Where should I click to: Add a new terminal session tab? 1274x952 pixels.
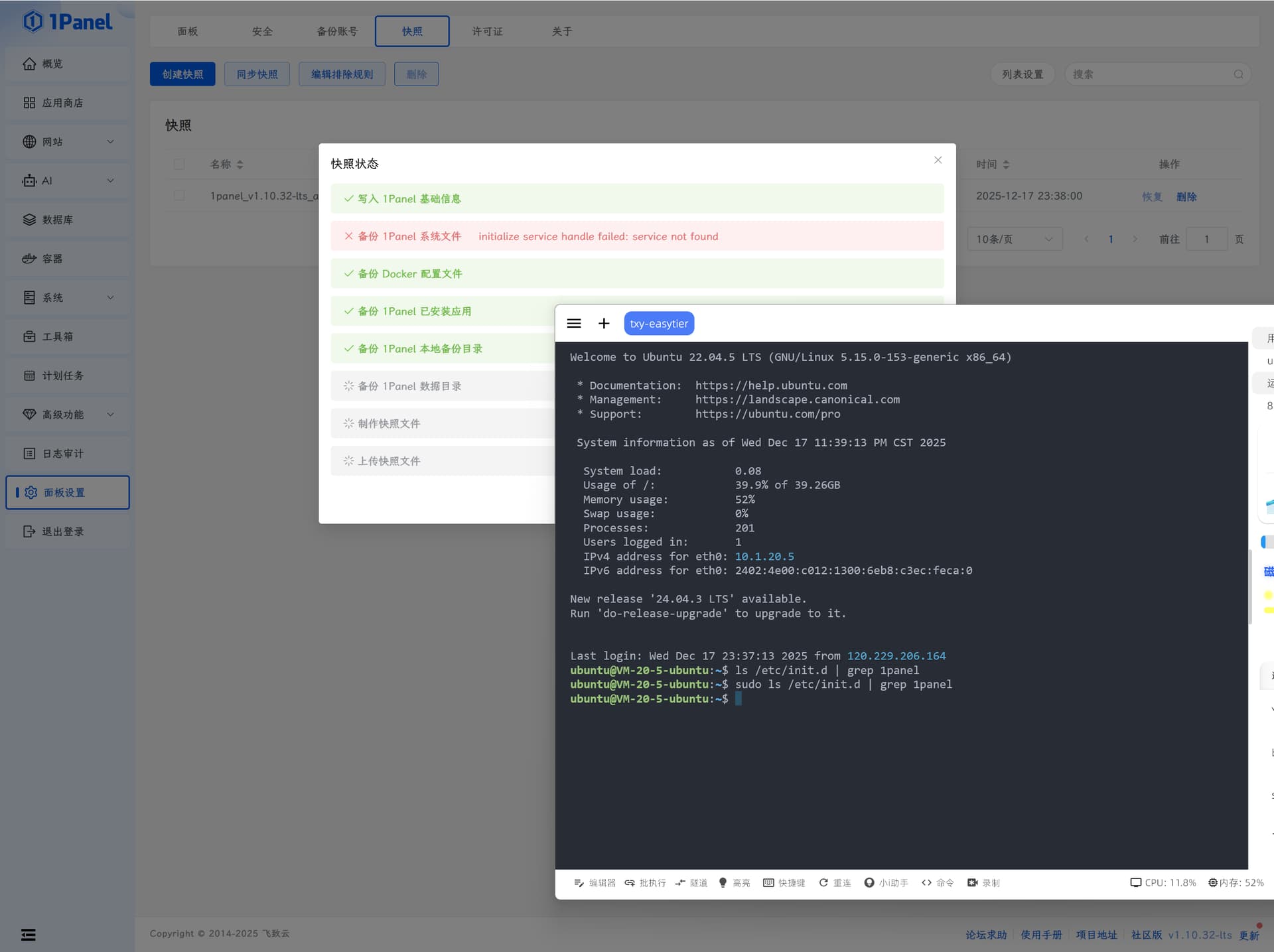pos(603,323)
